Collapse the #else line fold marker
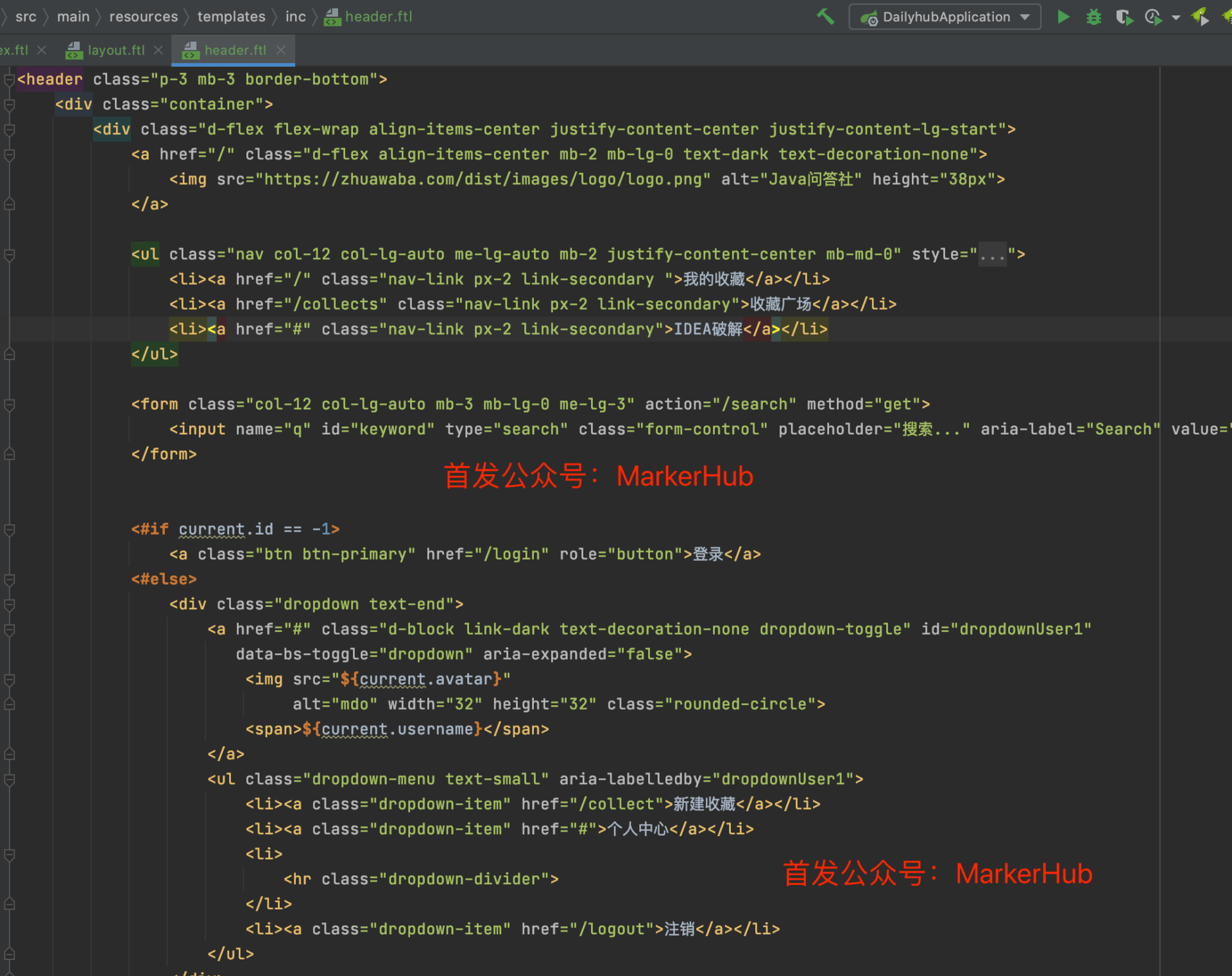The height and width of the screenshot is (976, 1232). click(9, 579)
